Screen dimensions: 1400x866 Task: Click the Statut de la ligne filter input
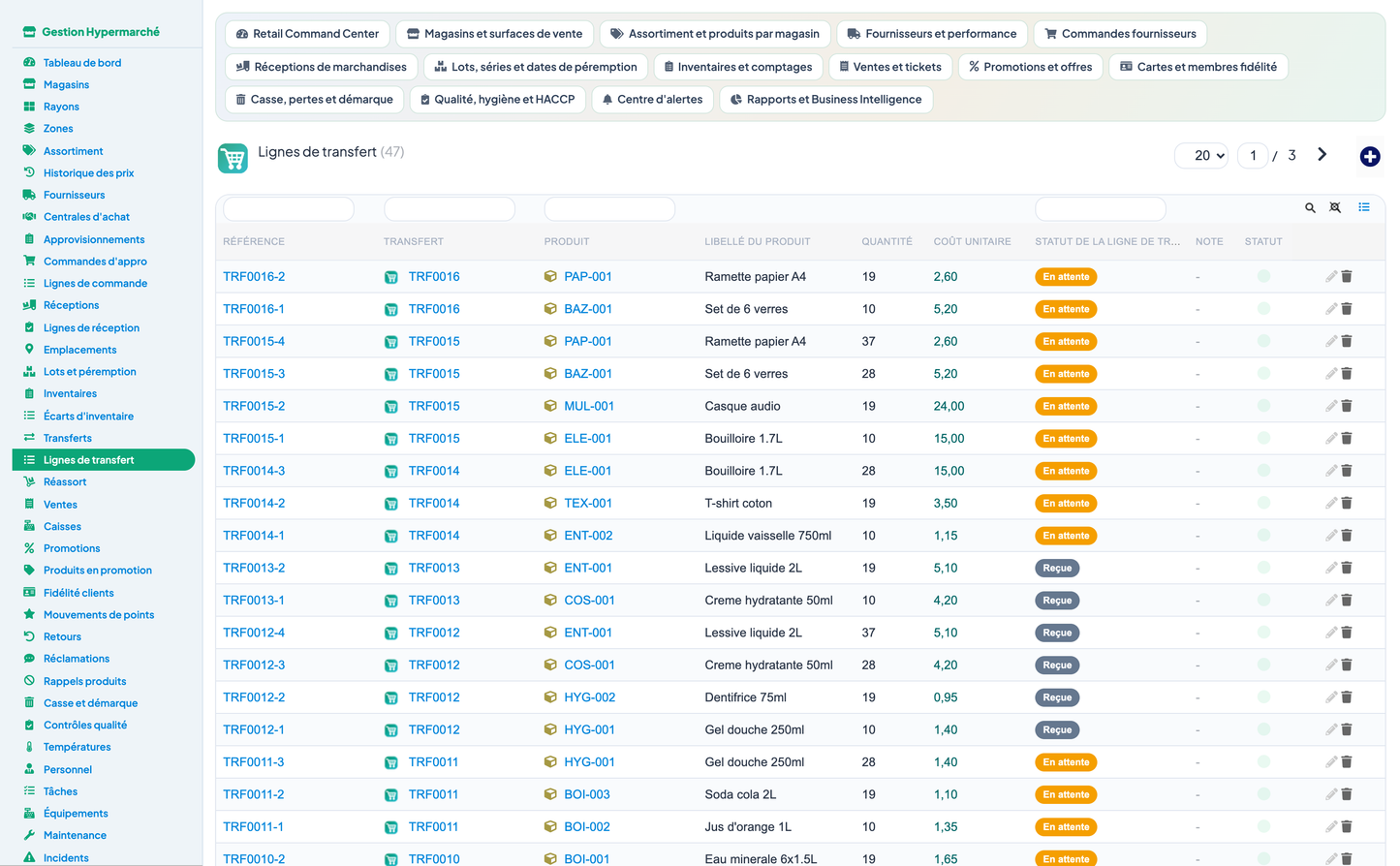[1101, 208]
